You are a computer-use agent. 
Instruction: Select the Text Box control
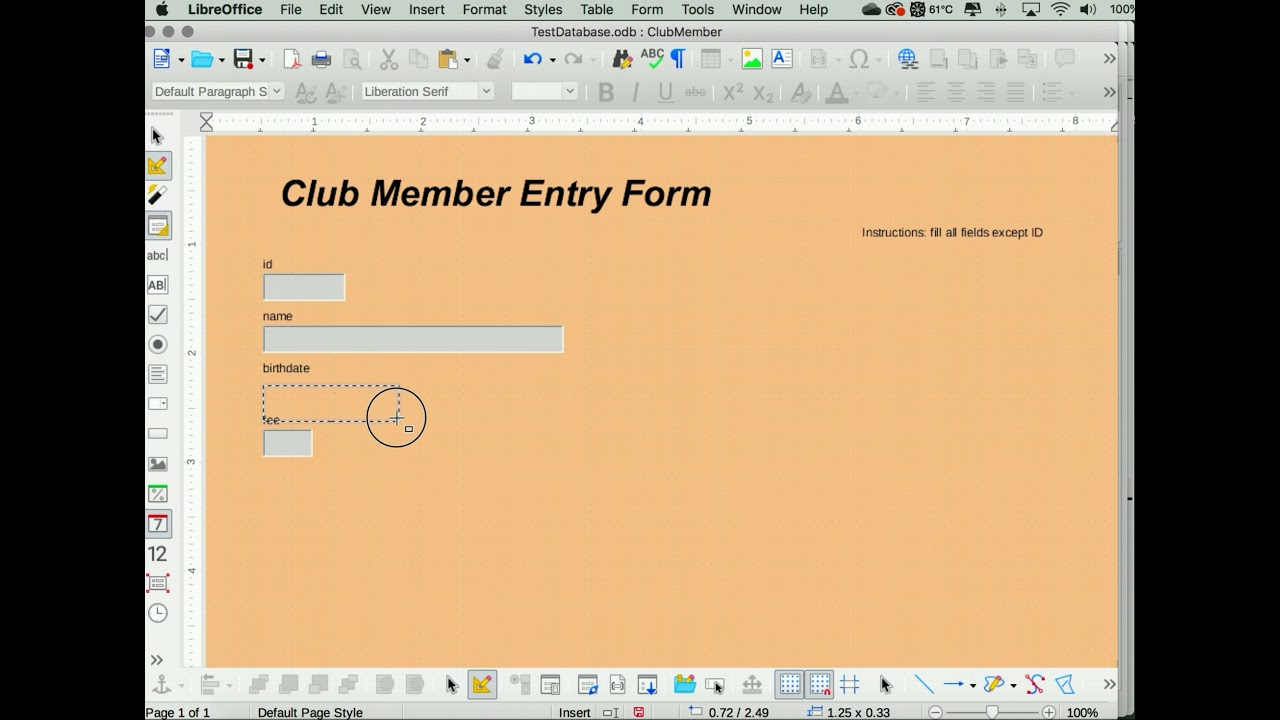point(158,285)
